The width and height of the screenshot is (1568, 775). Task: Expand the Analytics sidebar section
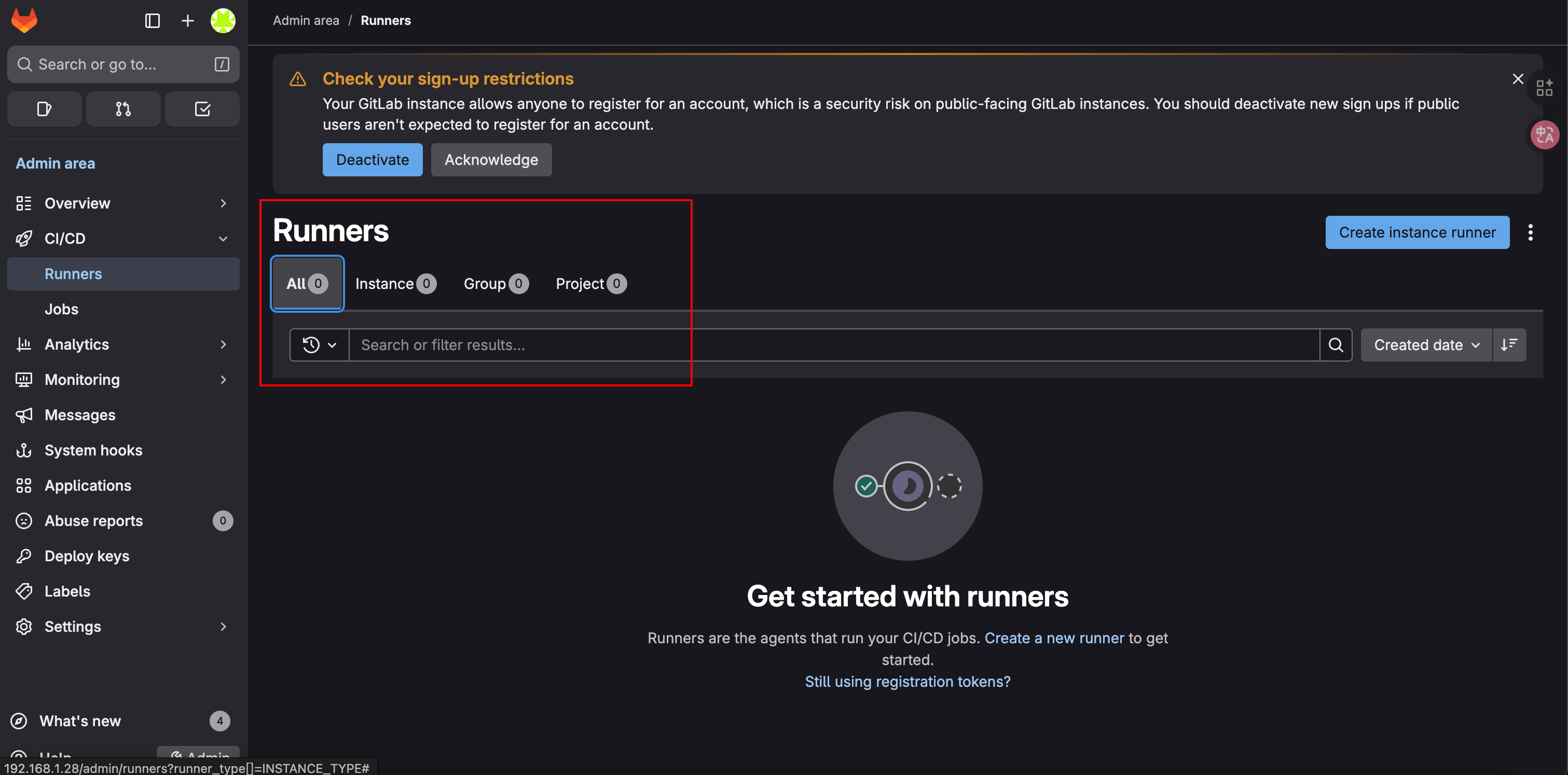point(223,344)
